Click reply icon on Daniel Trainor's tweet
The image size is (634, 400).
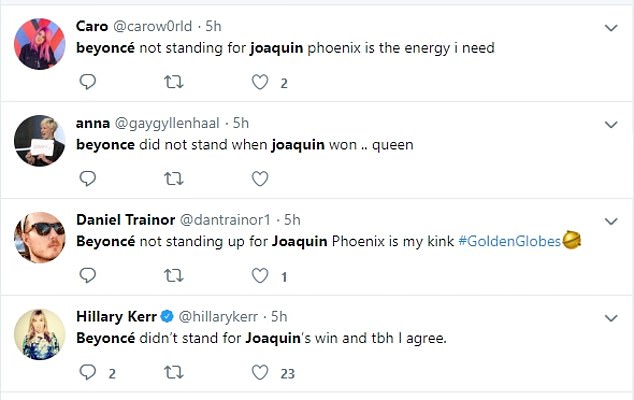[x=87, y=275]
